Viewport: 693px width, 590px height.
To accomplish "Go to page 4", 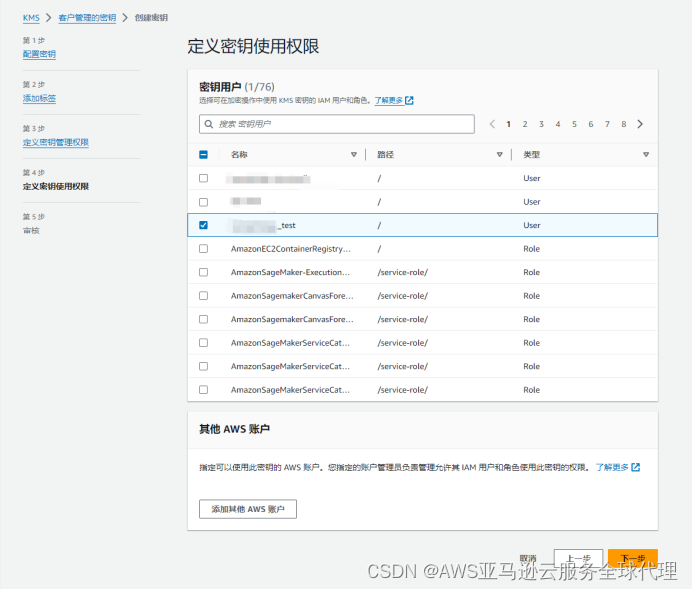I will 558,124.
